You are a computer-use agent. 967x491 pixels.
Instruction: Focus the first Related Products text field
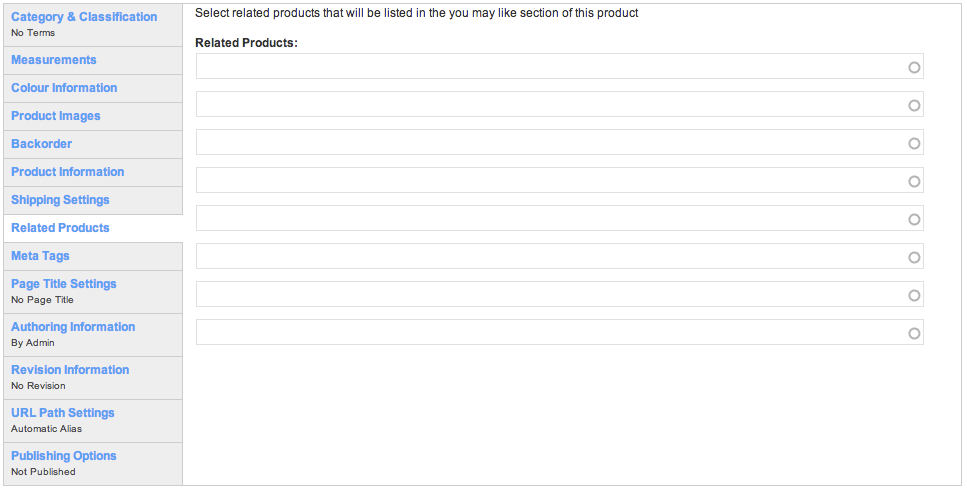[x=559, y=66]
